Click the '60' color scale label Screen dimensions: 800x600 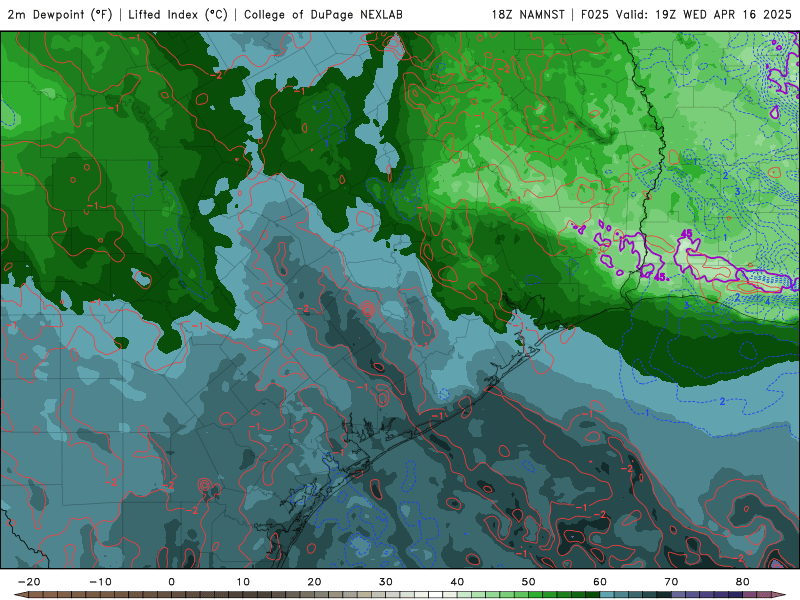(600, 582)
